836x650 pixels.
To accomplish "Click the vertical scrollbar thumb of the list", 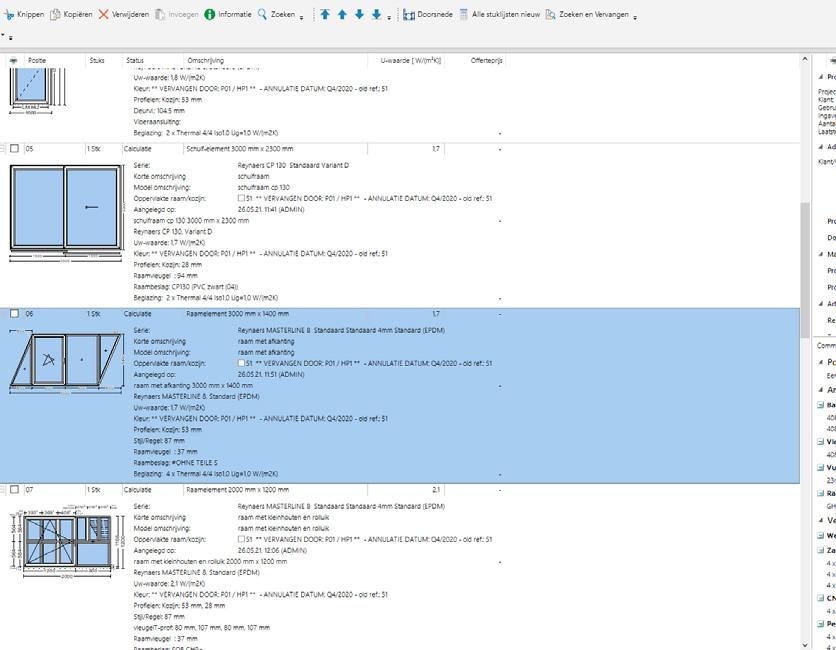I will pyautogui.click(x=805, y=270).
